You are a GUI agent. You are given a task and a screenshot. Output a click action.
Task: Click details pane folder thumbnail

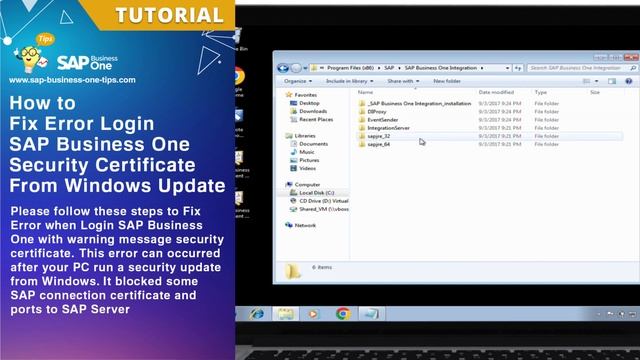pyautogui.click(x=292, y=271)
